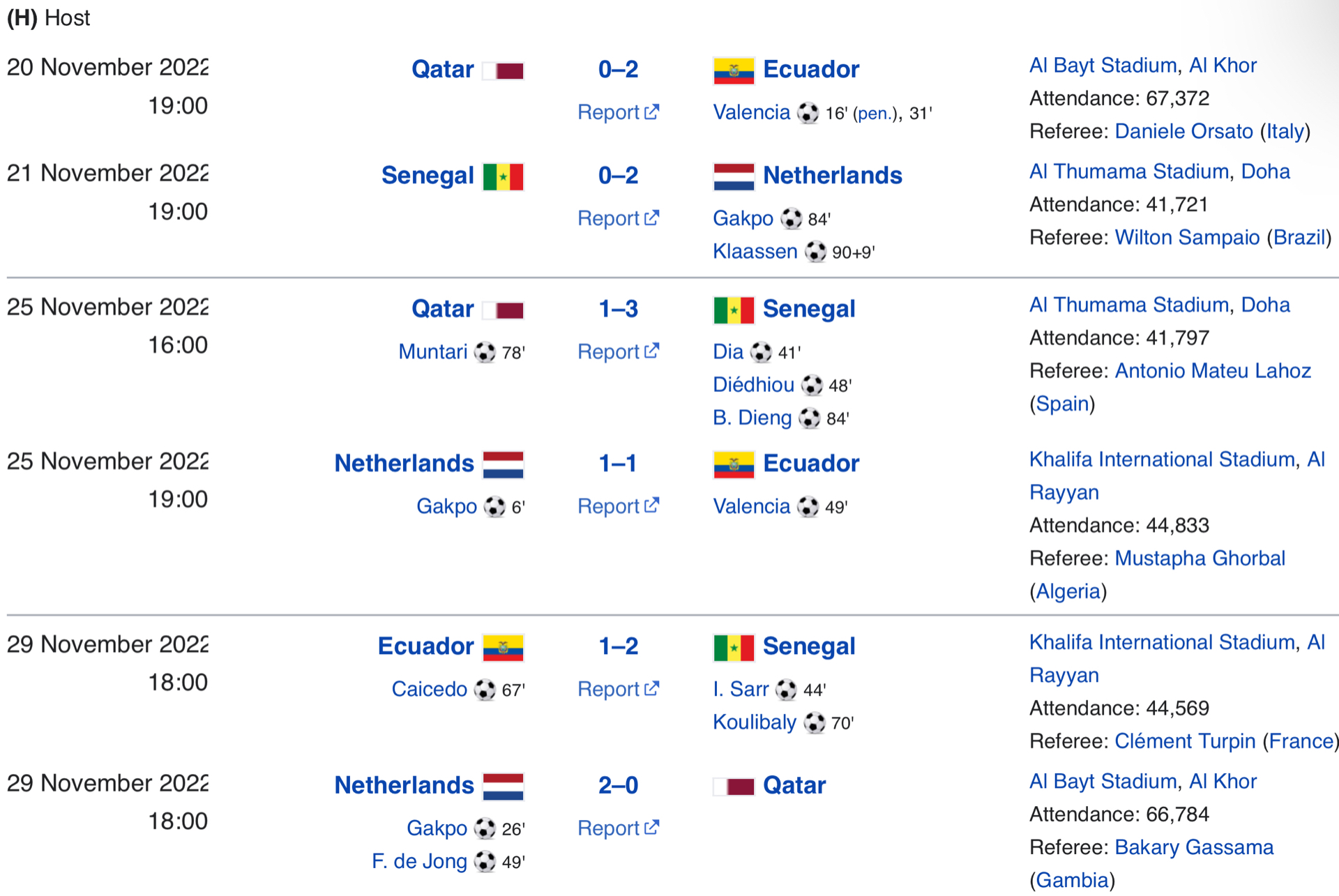Click the Ecuador flag in Qatar 0–2 match
This screenshot has height=896, width=1339.
[733, 70]
